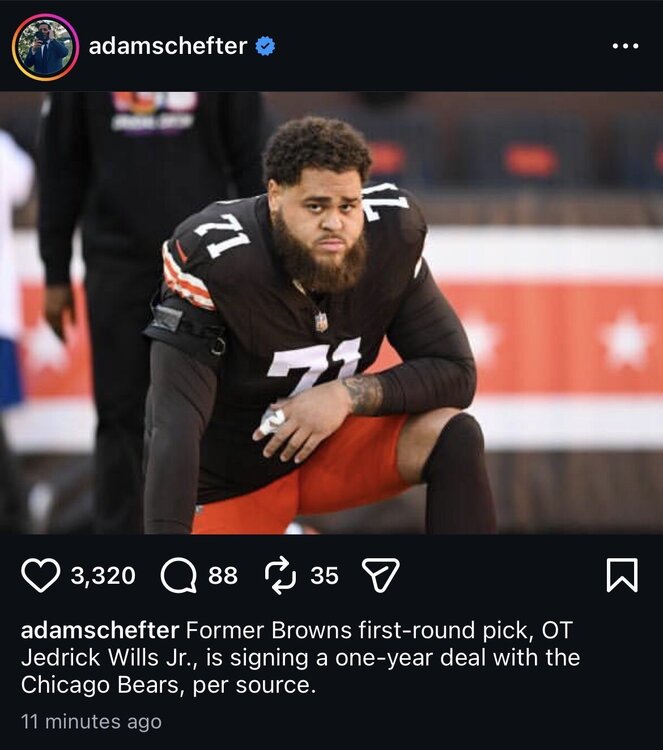
Task: Open the adamschefter profile from the header username
Action: 168,46
